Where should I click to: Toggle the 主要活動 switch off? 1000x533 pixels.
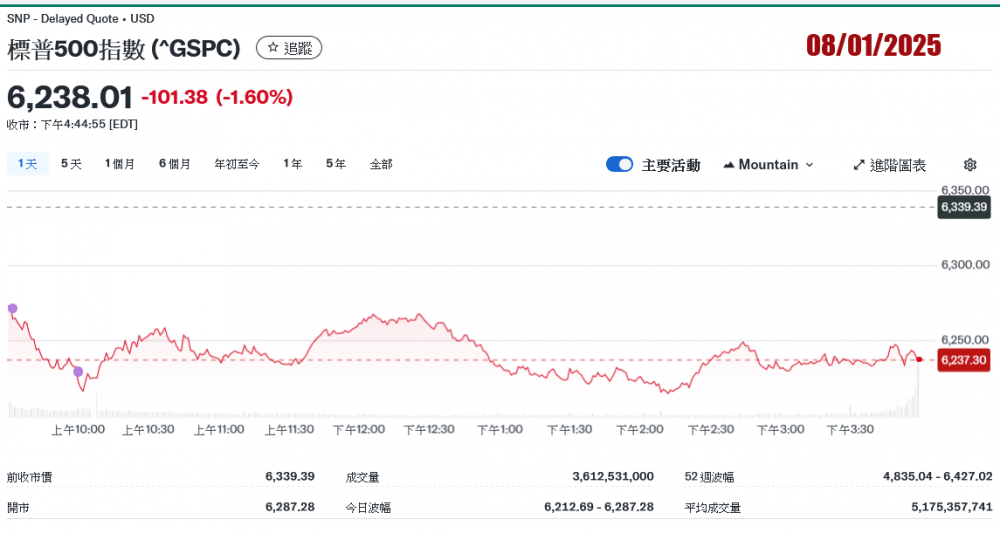coord(619,165)
